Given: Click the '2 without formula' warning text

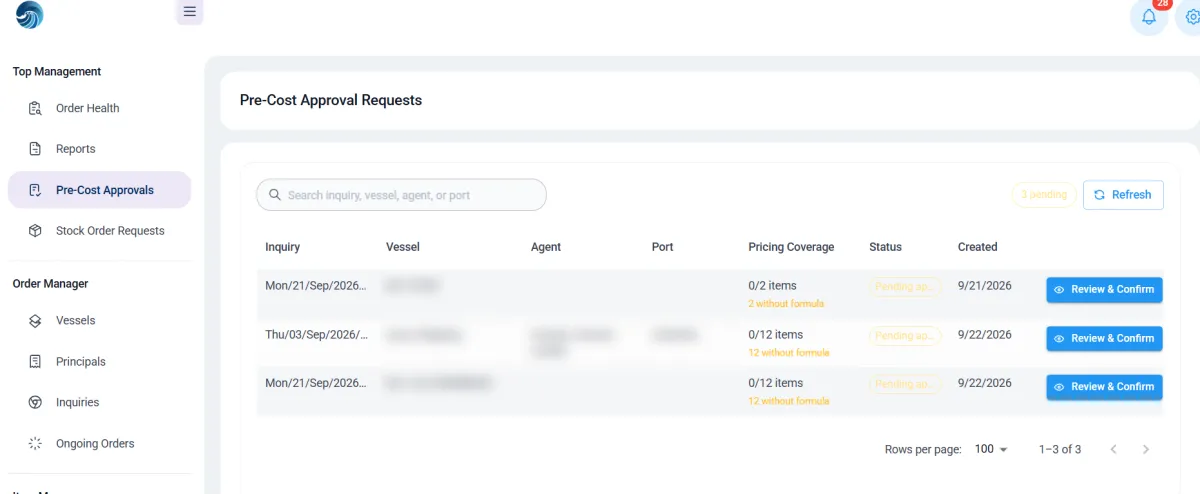Looking at the screenshot, I should 786,303.
